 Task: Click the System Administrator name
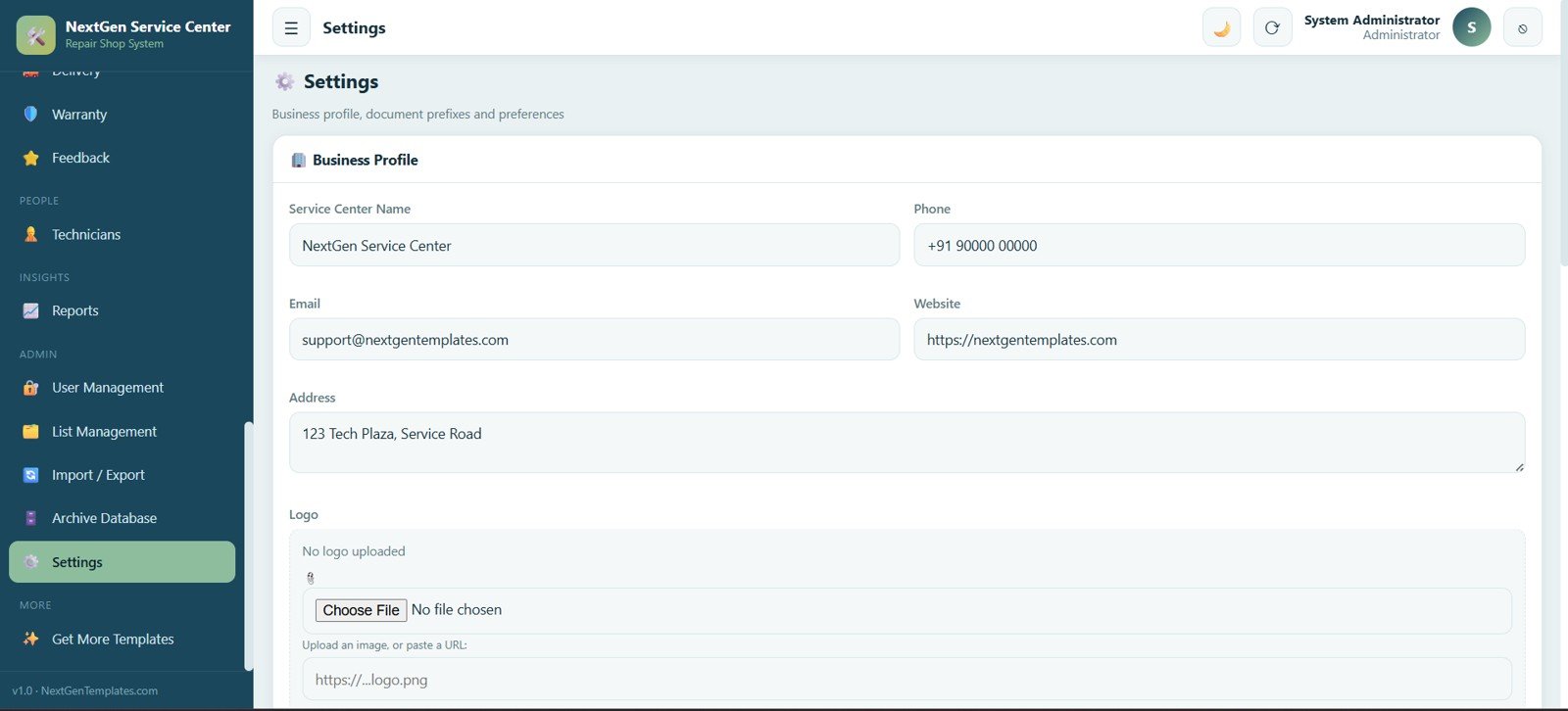click(1372, 20)
